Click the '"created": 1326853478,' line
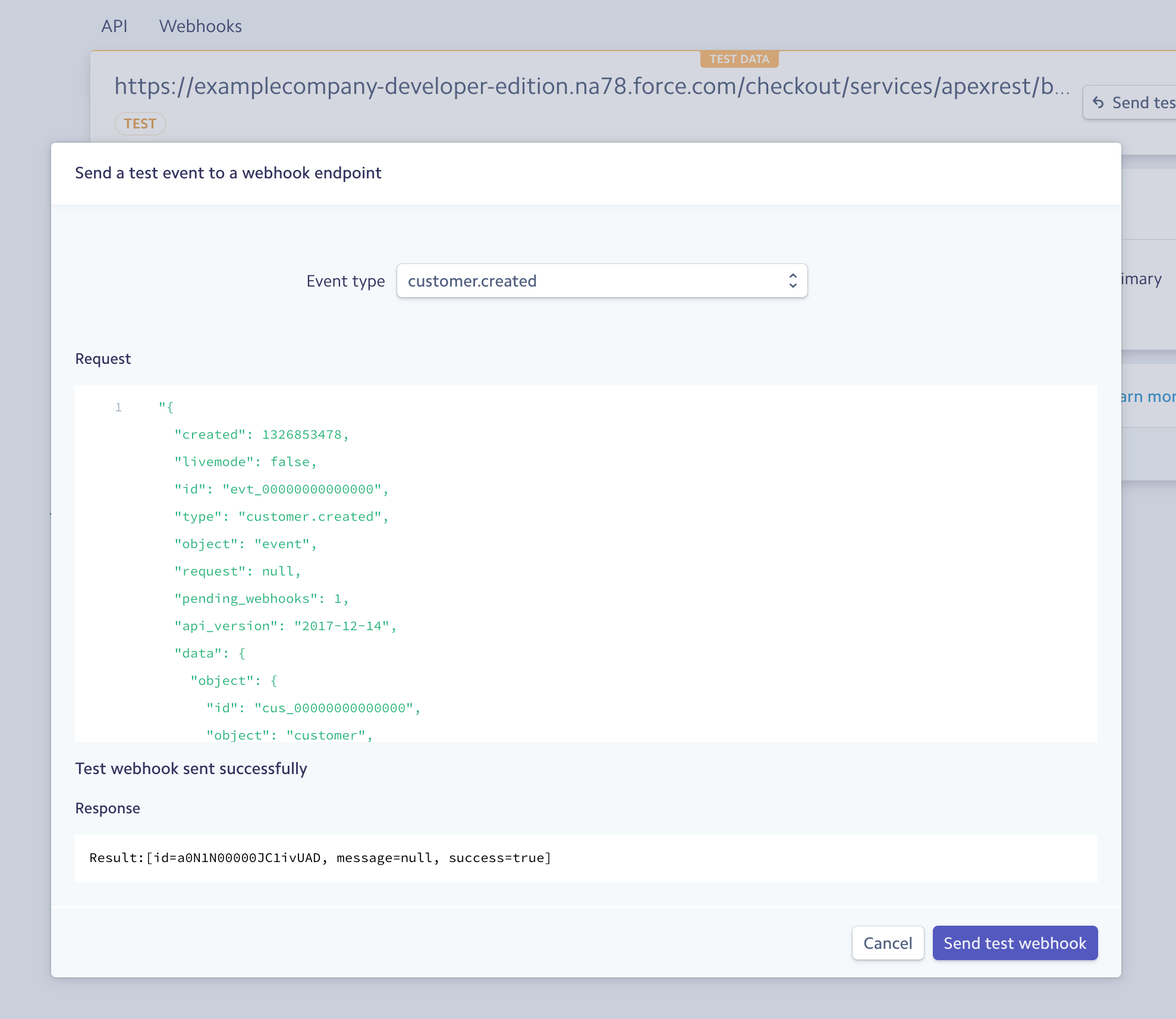 click(x=262, y=435)
